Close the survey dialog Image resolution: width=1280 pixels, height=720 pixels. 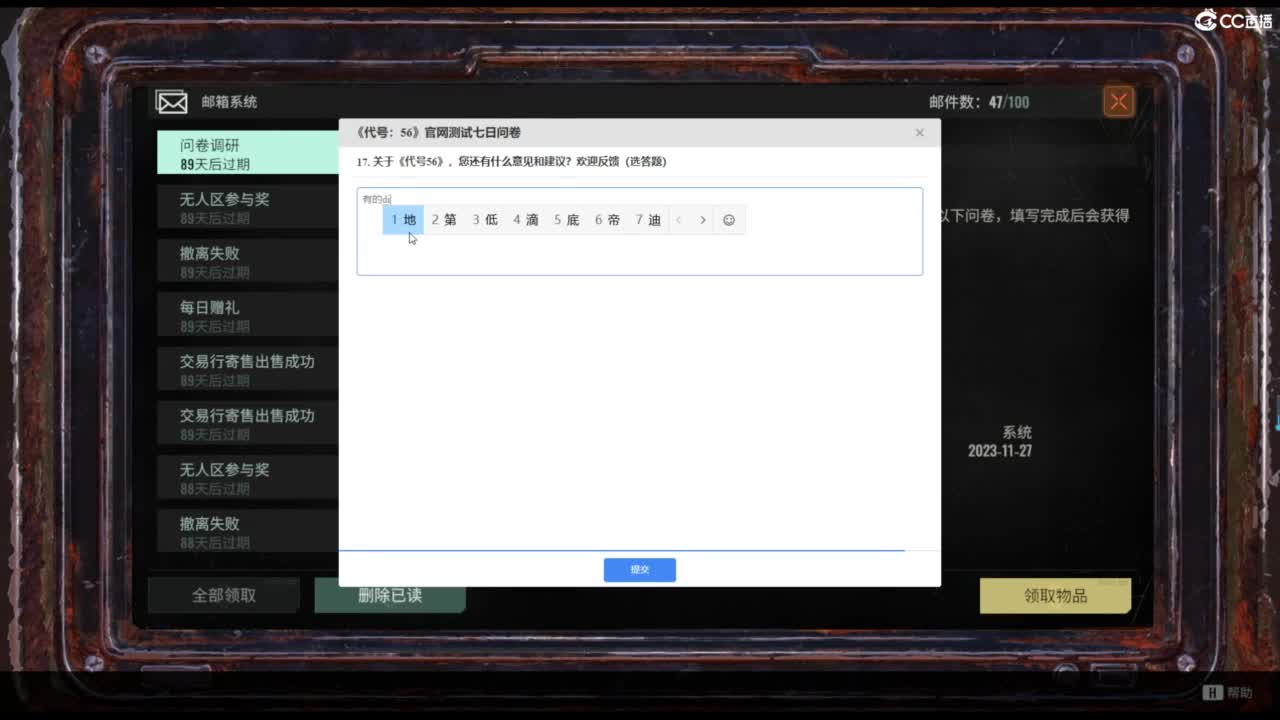pyautogui.click(x=919, y=132)
